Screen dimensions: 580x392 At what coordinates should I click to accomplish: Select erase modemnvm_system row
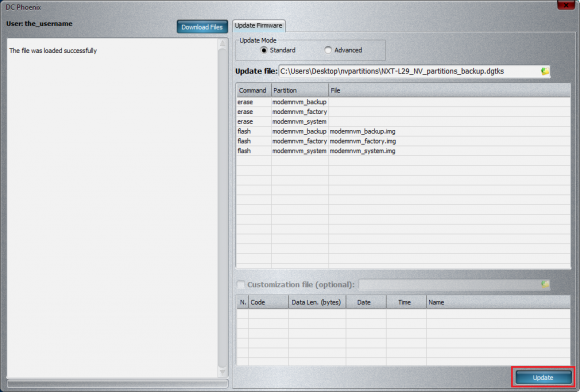point(403,121)
